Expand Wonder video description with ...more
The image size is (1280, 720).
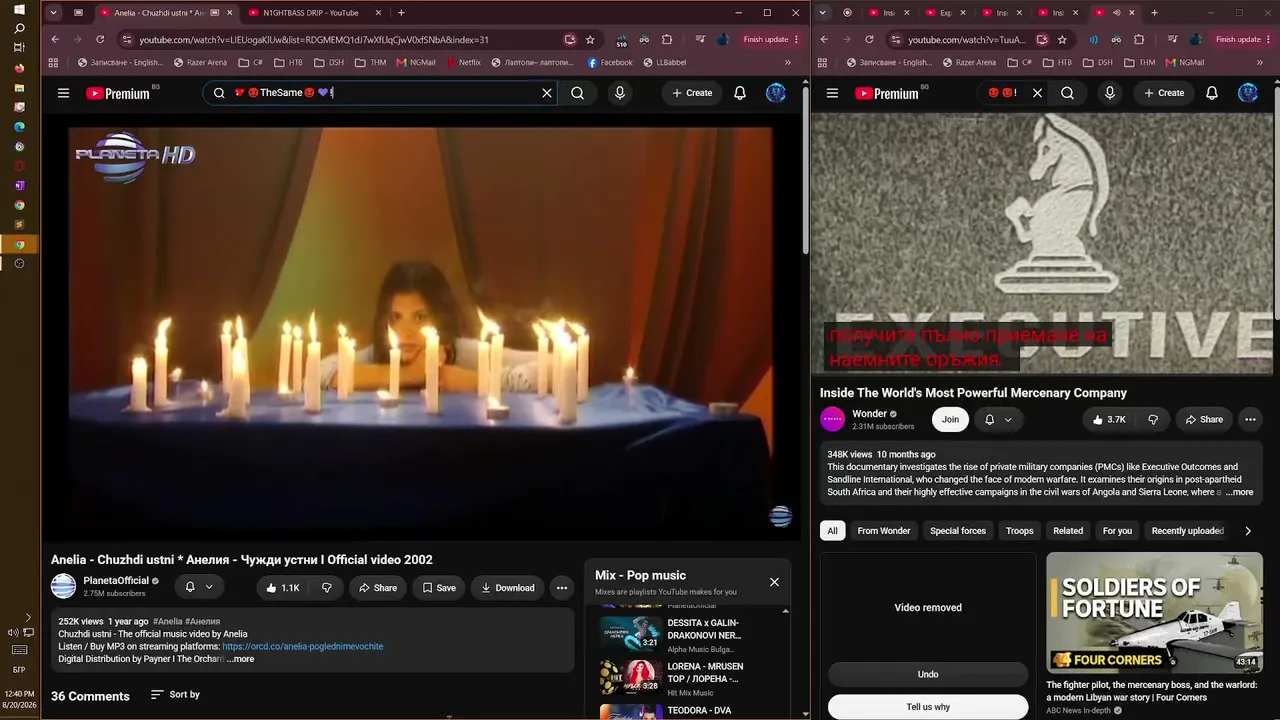tap(1239, 492)
